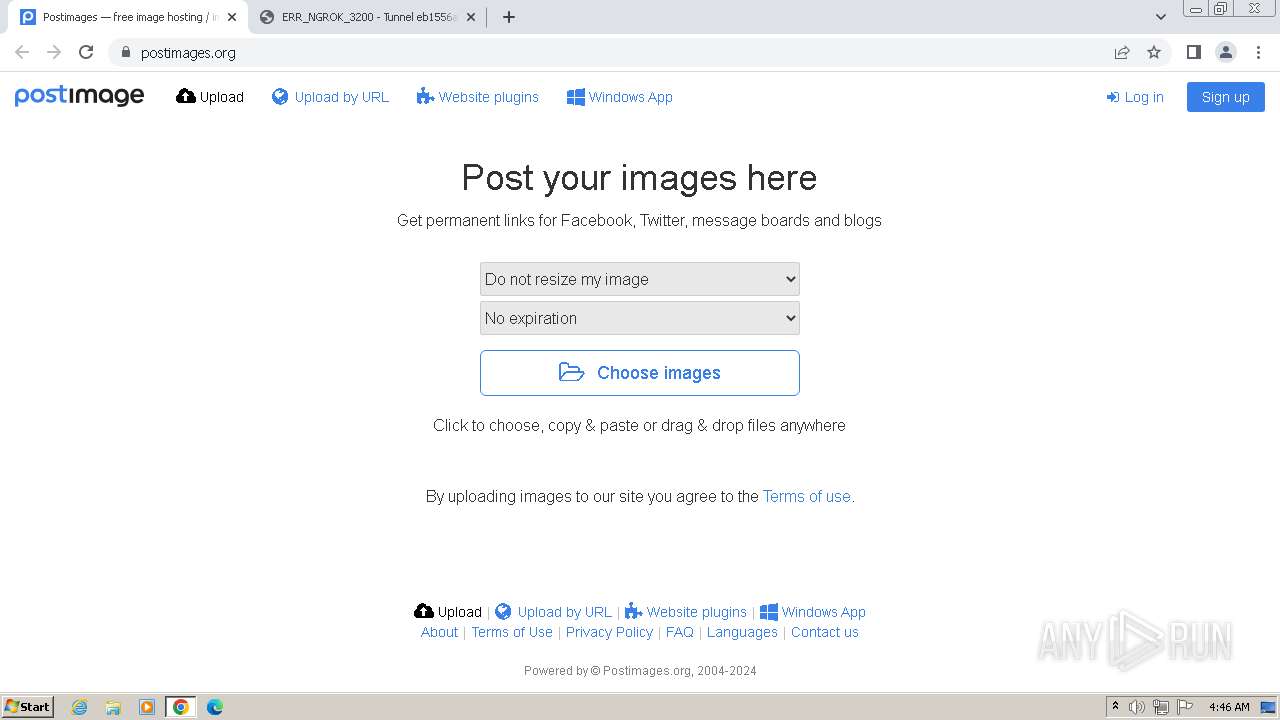Expand the 'Do not resize my image' dropdown
The width and height of the screenshot is (1280, 720).
coord(640,279)
